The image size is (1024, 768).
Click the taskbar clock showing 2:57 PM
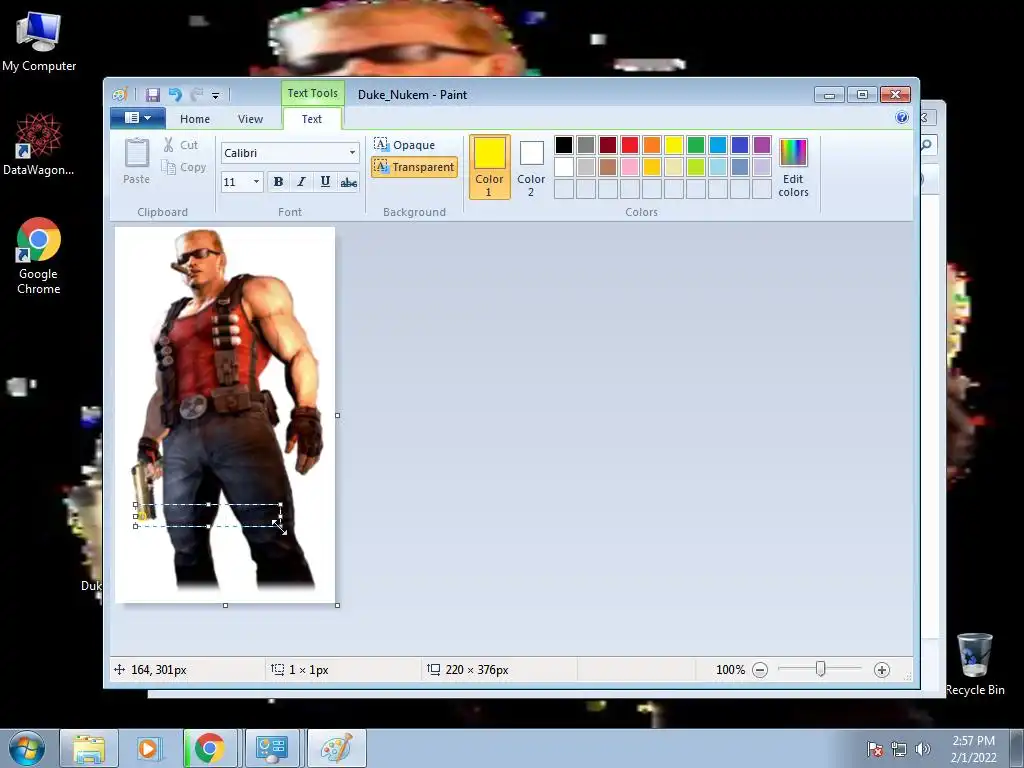[973, 749]
